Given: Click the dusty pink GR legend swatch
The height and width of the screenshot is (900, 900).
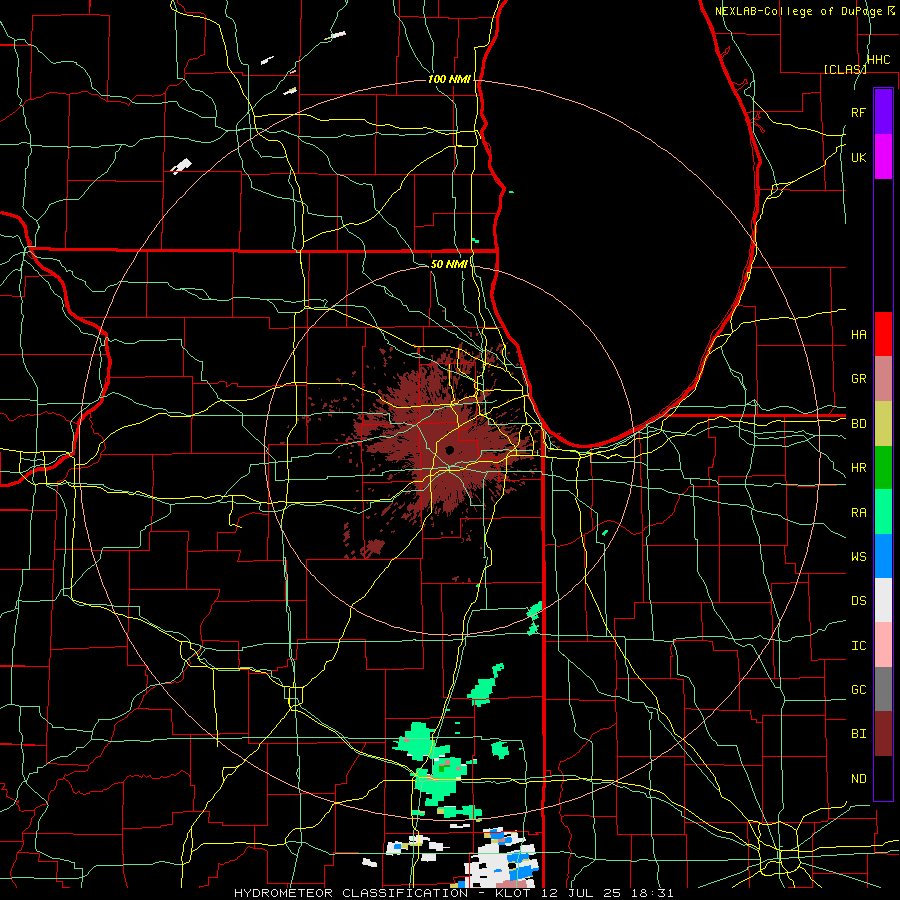Looking at the screenshot, I should point(883,378).
